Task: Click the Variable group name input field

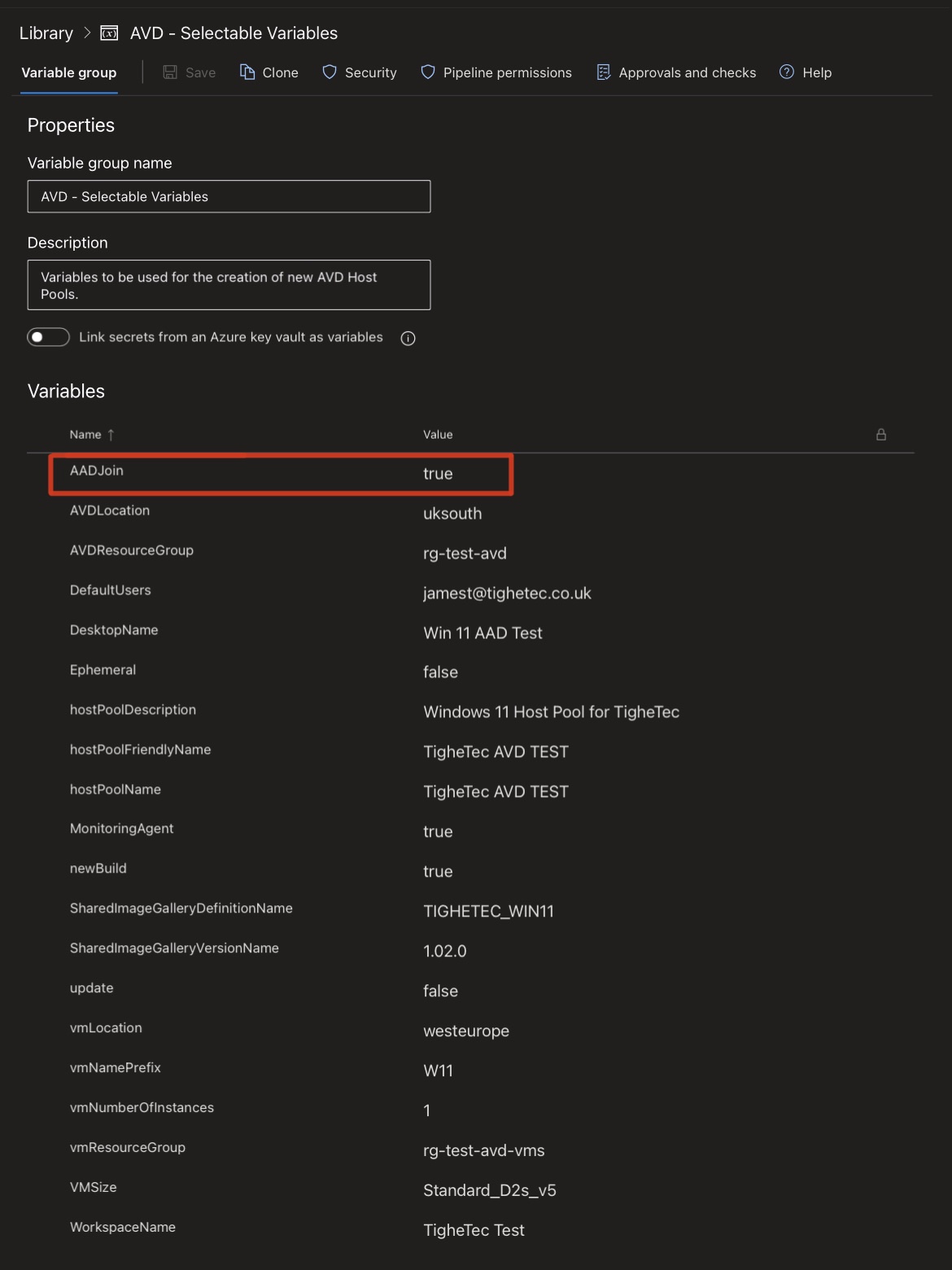Action: pos(229,197)
